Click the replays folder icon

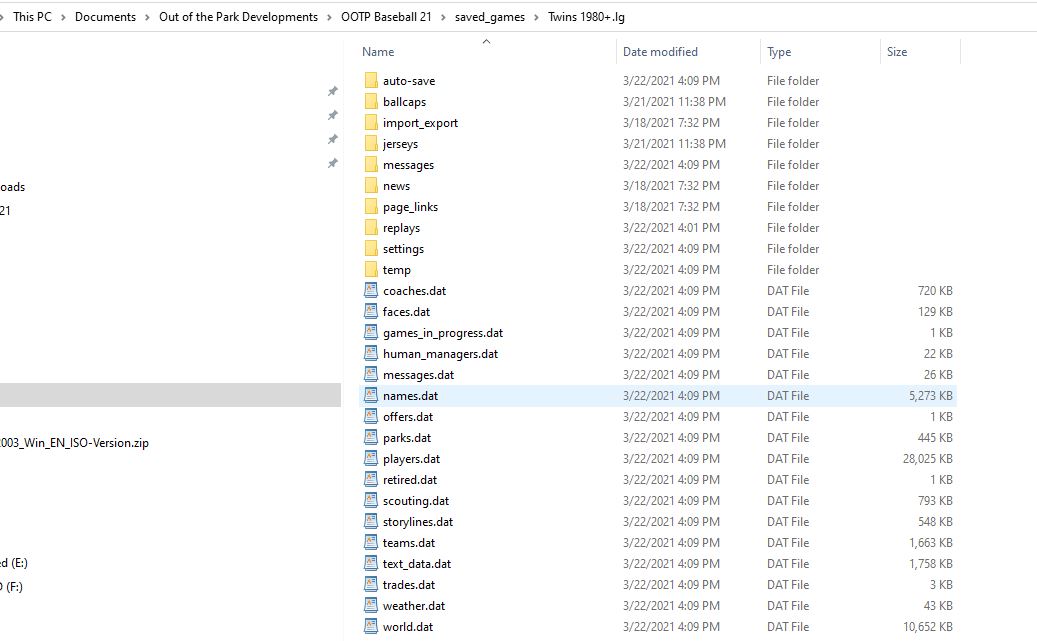[371, 228]
